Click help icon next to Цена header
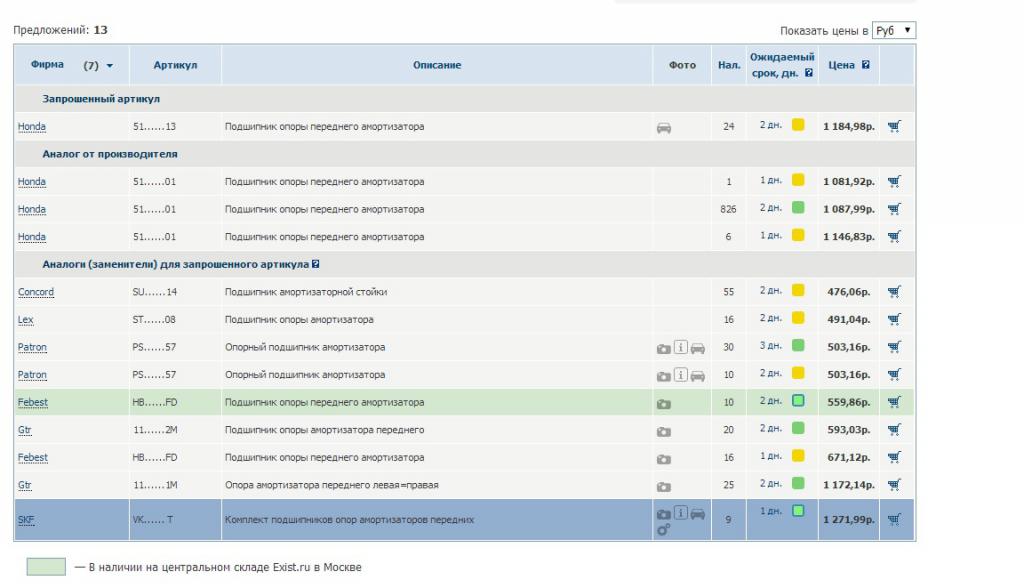 (x=865, y=65)
